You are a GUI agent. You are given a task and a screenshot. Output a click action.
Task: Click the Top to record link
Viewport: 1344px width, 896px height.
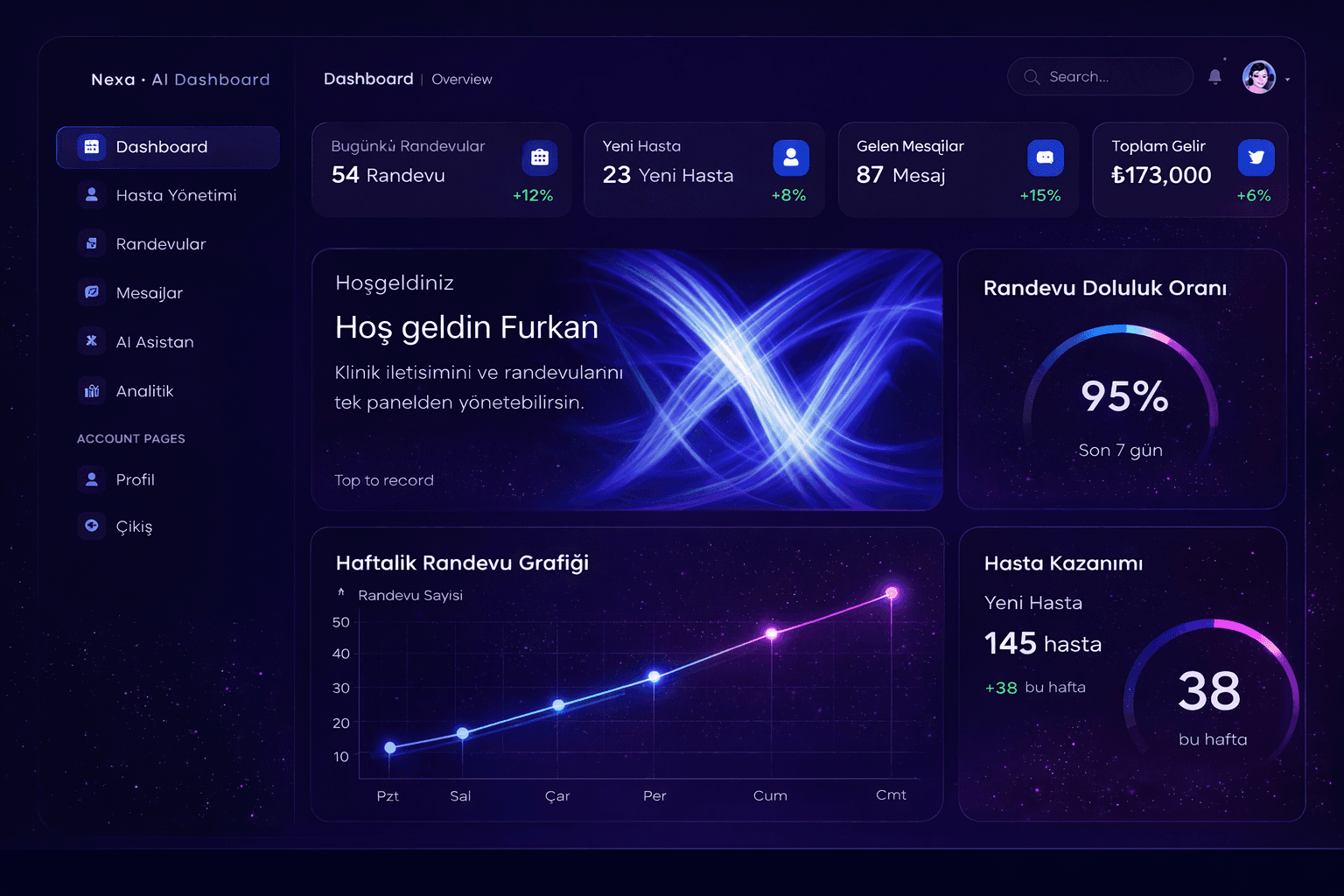[384, 480]
